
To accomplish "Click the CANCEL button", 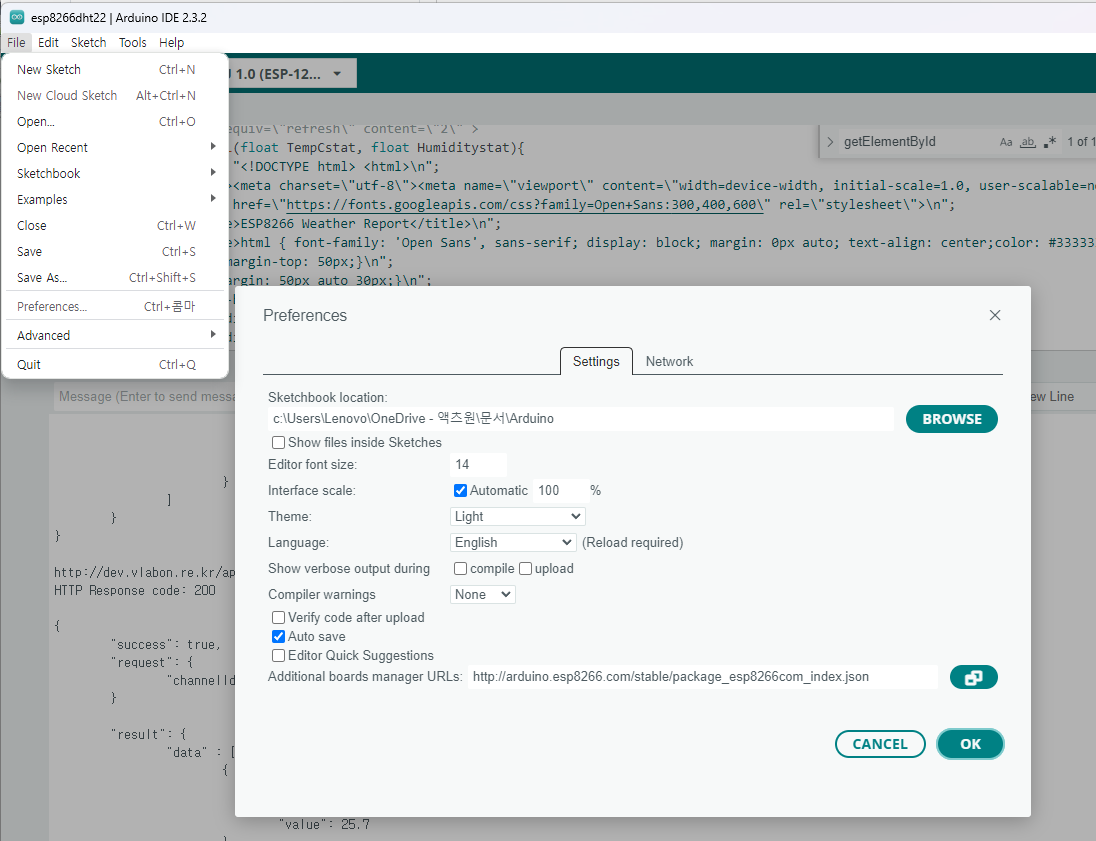I will pos(880,744).
